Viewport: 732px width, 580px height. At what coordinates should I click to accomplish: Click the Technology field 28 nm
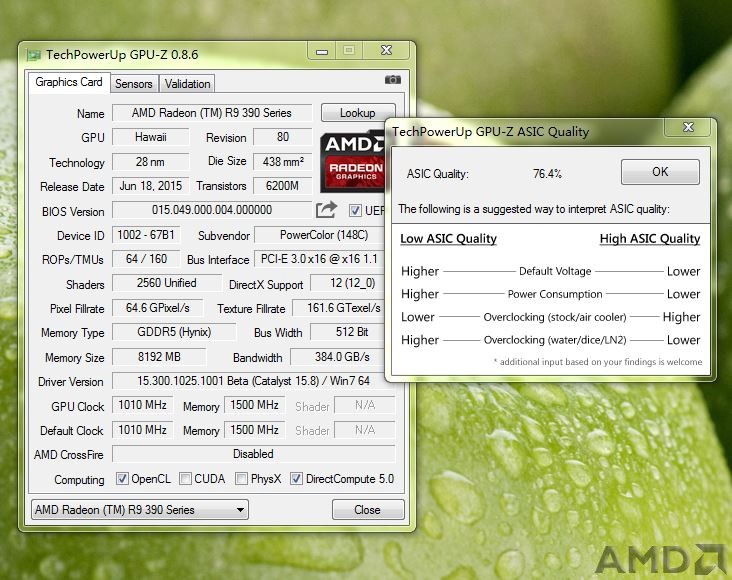point(151,162)
